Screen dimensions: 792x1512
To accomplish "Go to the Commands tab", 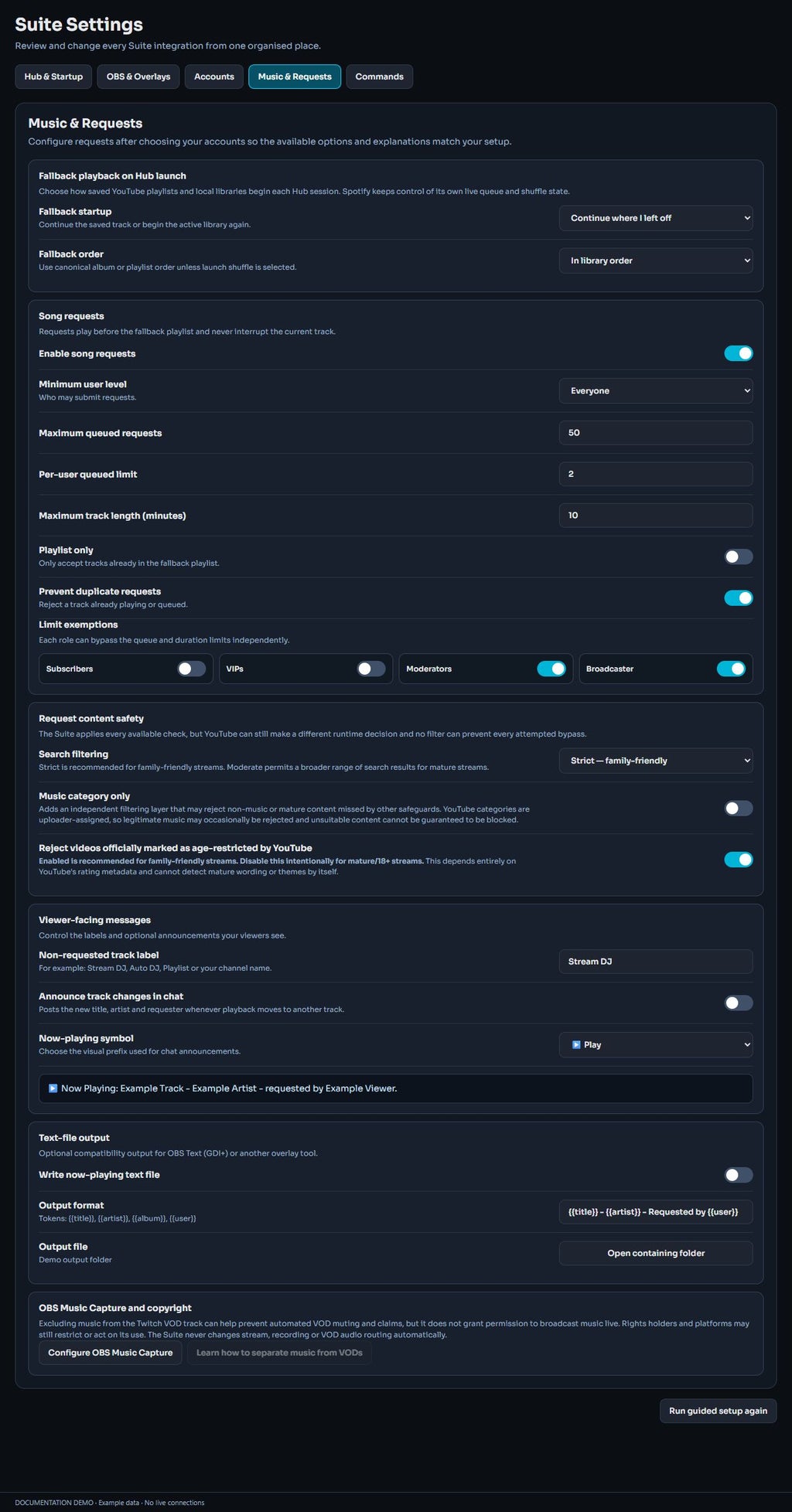I will click(x=379, y=77).
